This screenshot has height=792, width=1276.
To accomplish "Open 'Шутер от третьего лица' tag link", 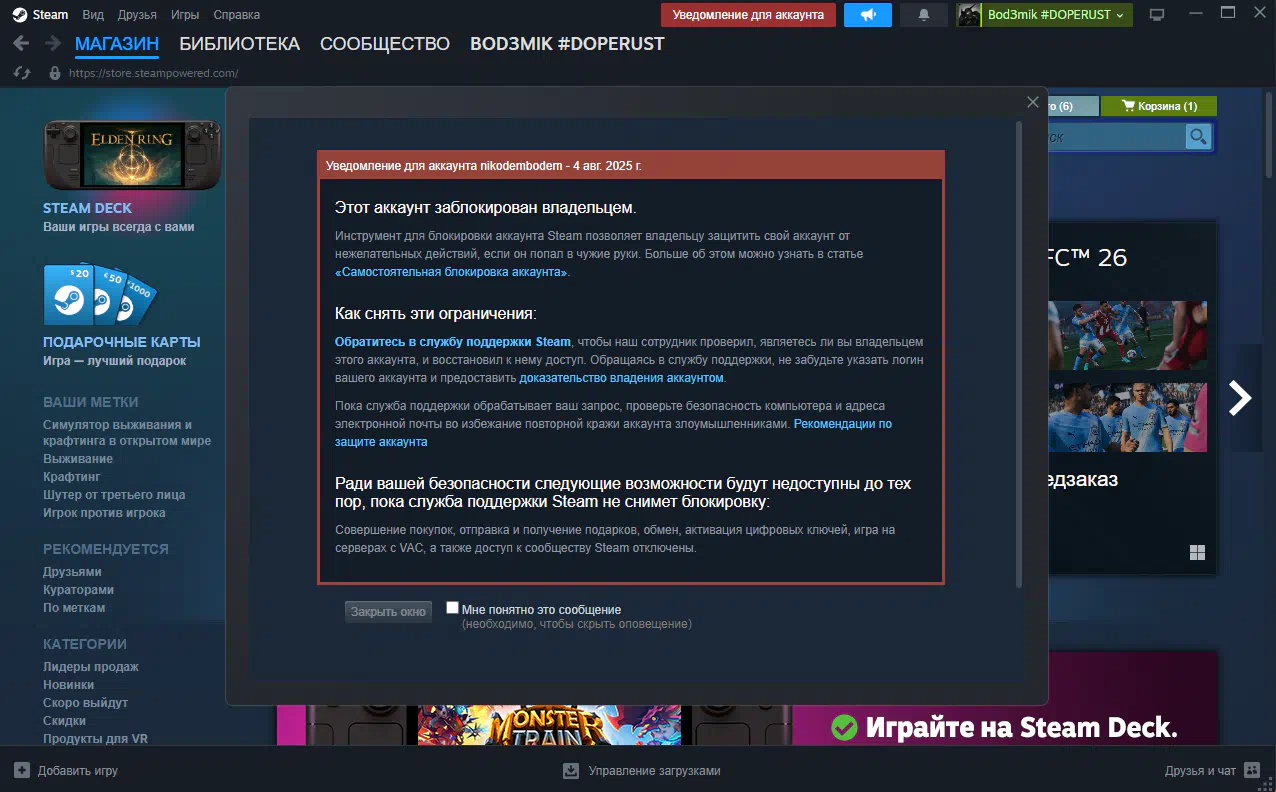I will click(114, 495).
